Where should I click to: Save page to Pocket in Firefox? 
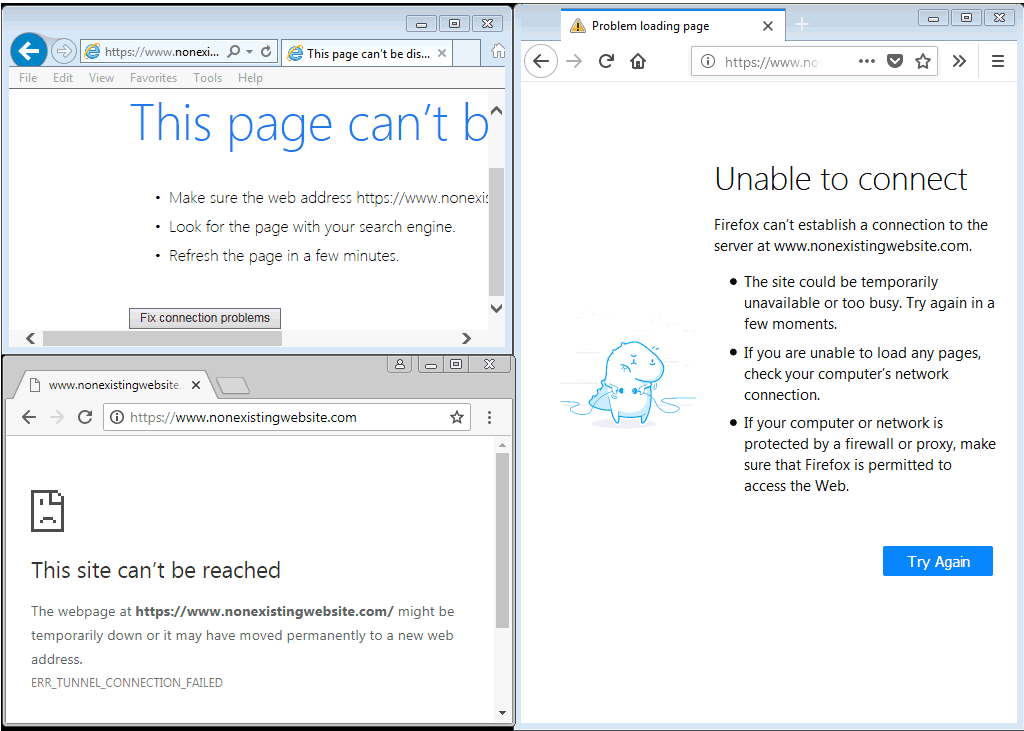pyautogui.click(x=895, y=62)
